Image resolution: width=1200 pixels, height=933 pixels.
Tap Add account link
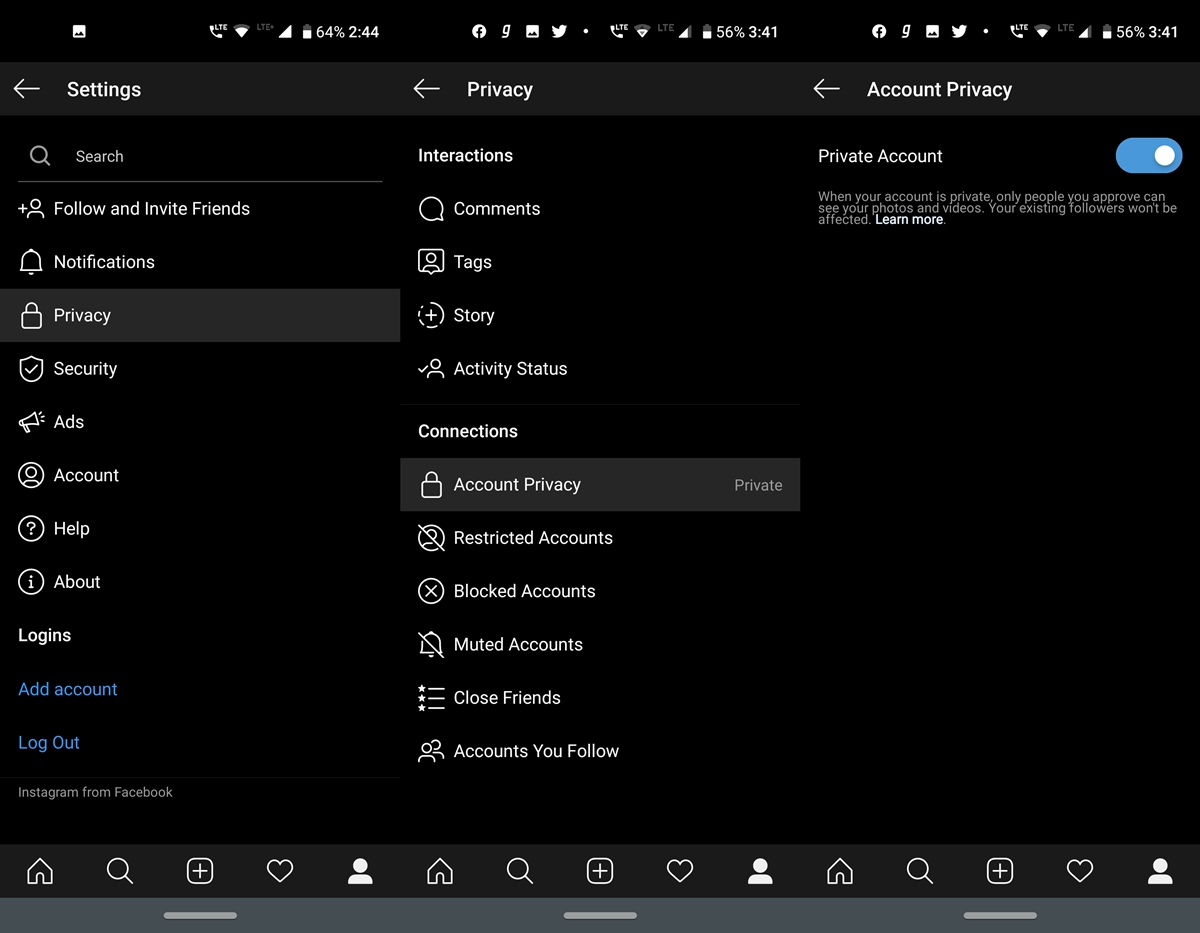point(68,689)
